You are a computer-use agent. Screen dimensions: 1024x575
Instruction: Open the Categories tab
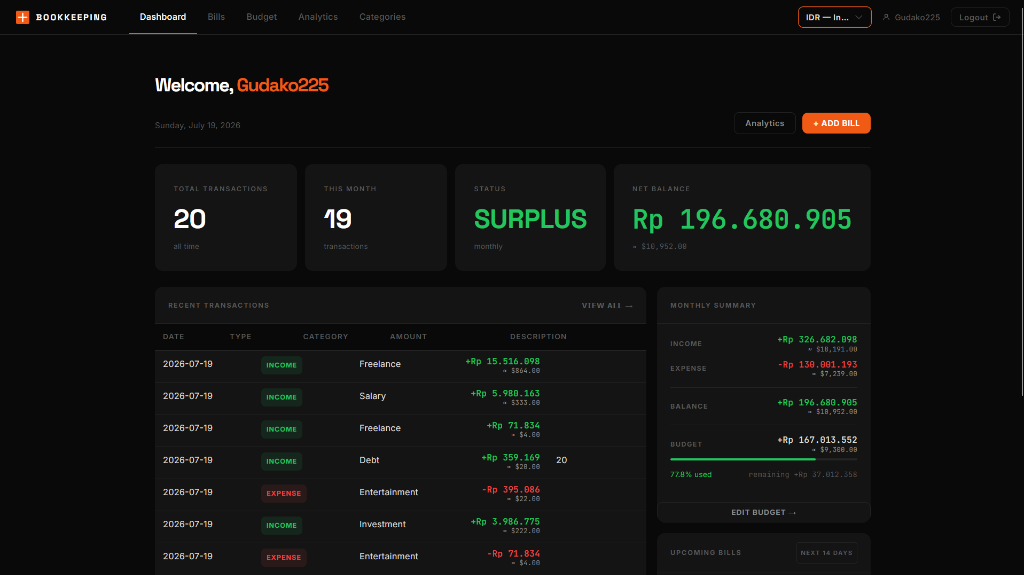[382, 17]
